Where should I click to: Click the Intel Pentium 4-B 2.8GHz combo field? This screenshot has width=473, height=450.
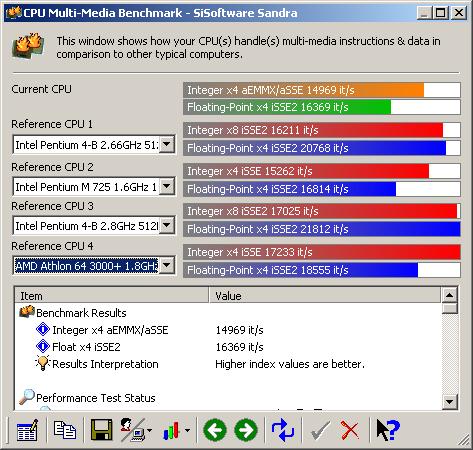pos(94,225)
